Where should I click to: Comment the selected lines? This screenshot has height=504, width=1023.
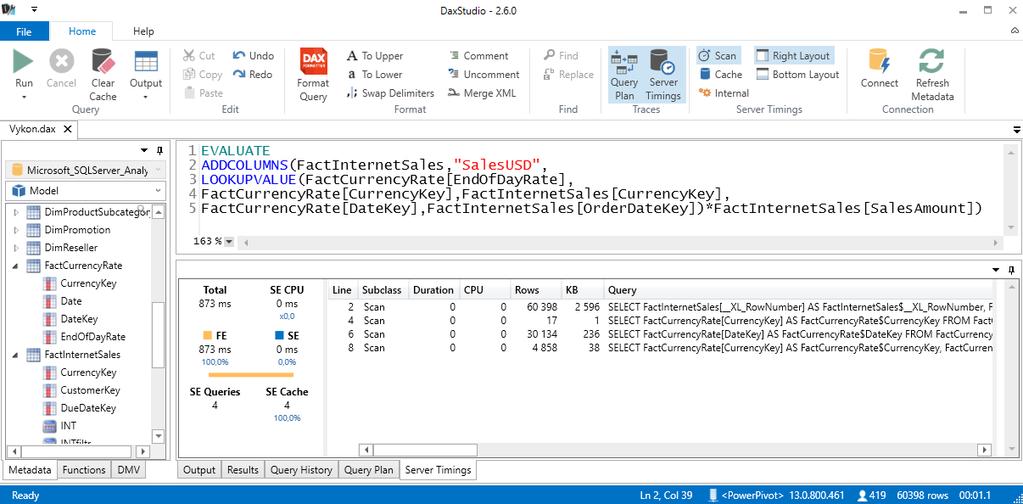click(x=478, y=56)
